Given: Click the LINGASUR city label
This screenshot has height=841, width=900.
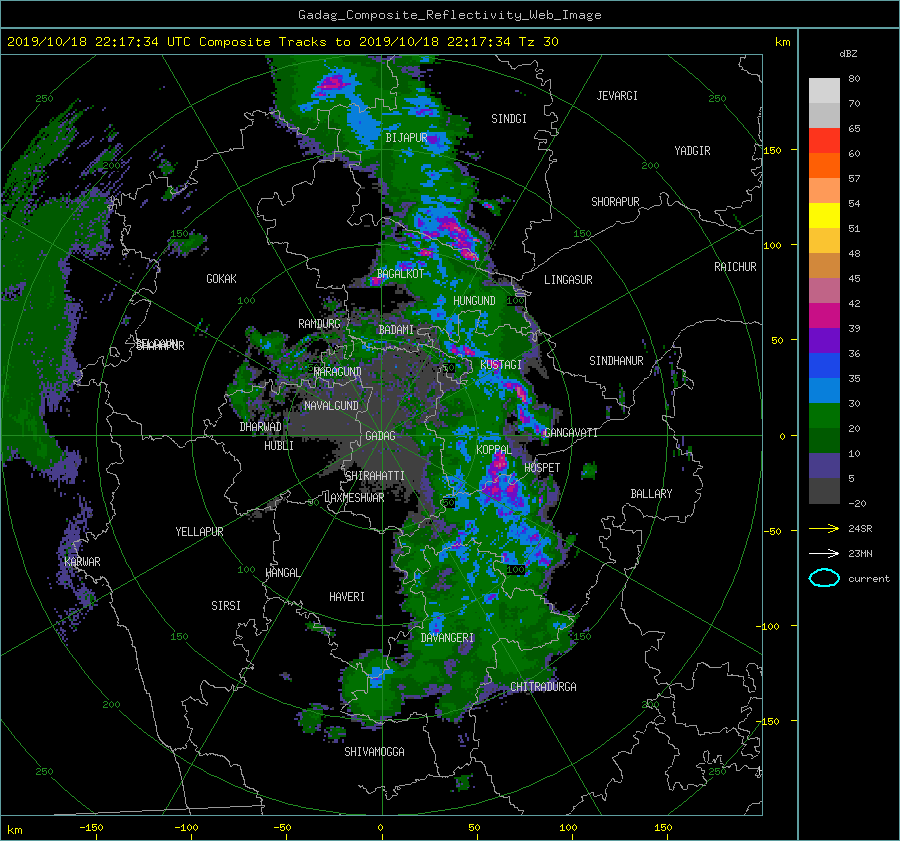Looking at the screenshot, I should [x=568, y=280].
